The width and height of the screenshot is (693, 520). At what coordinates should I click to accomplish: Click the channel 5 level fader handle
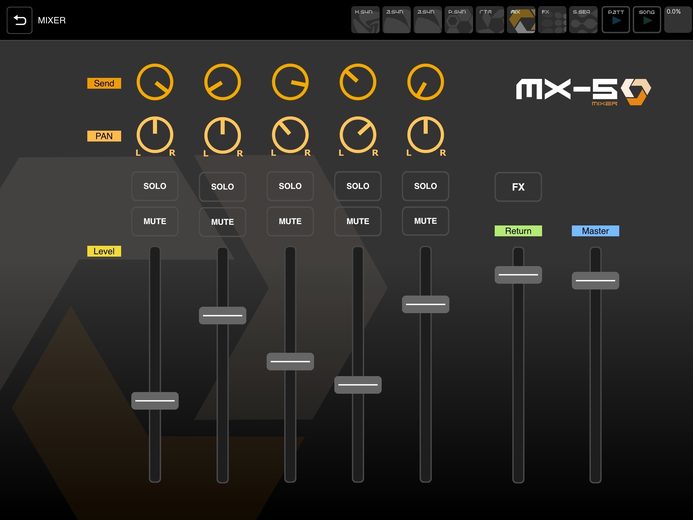425,304
